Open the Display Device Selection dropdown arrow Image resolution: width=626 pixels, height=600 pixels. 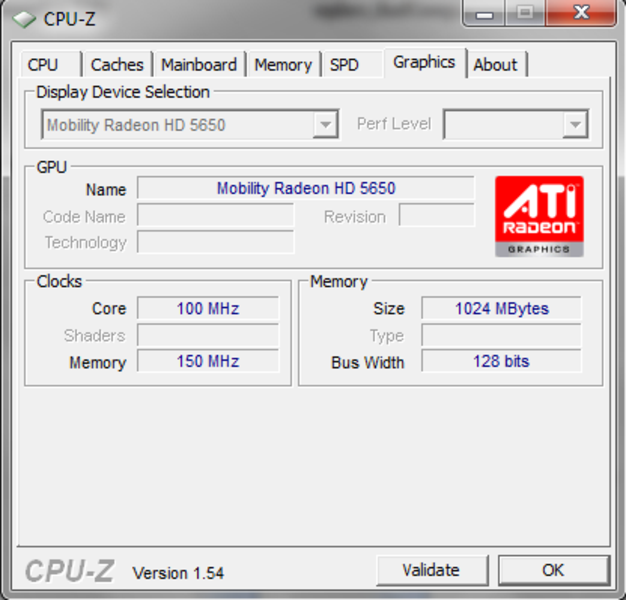325,125
